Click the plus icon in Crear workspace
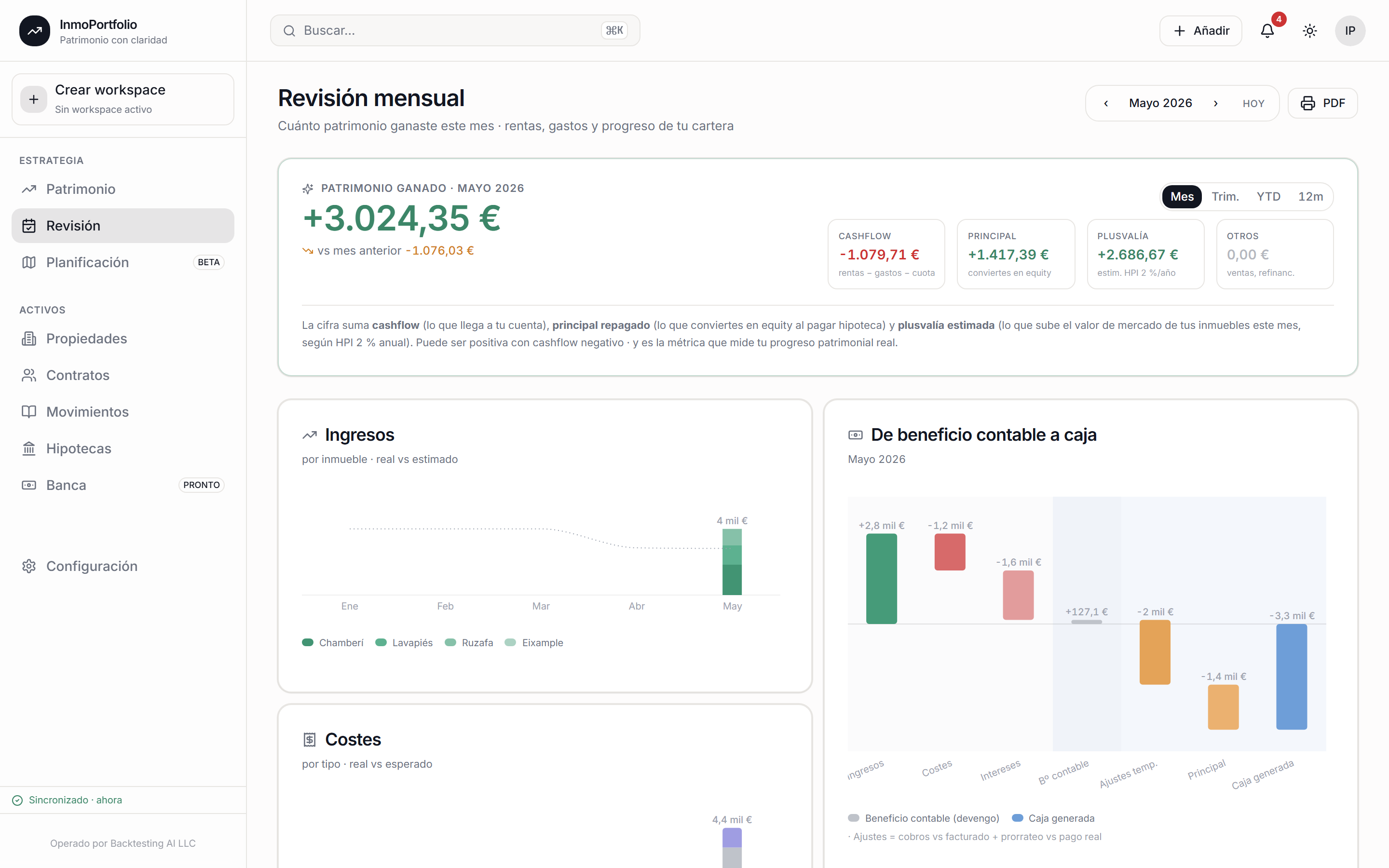The height and width of the screenshot is (868, 1389). (34, 99)
